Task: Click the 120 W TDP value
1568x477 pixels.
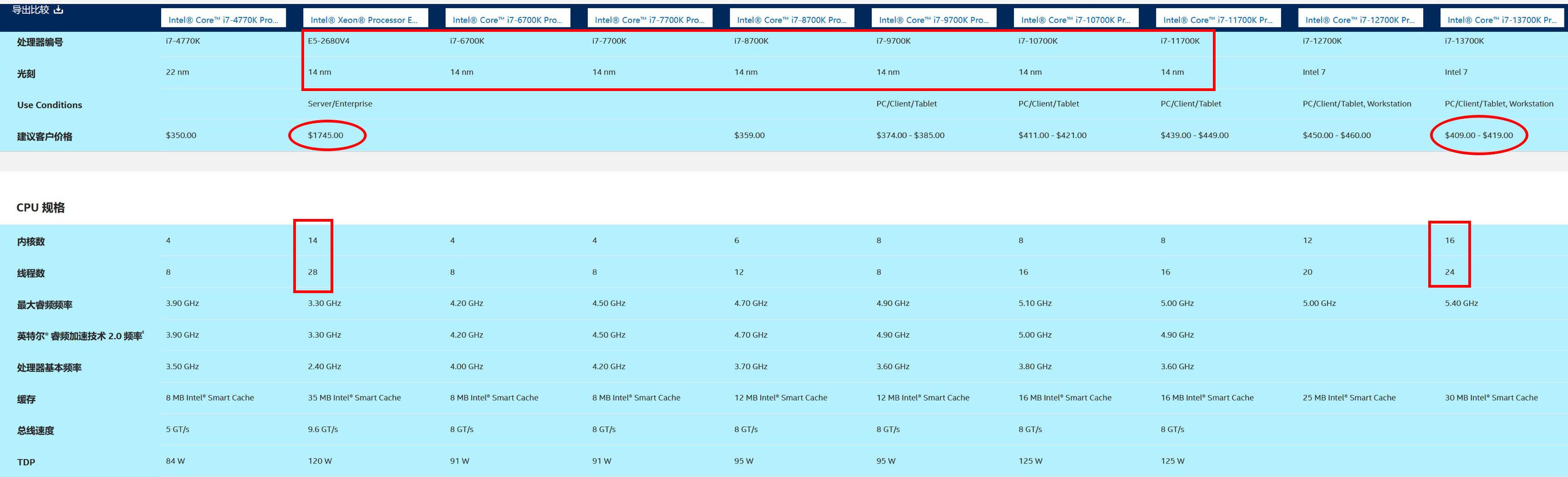Action: (320, 461)
